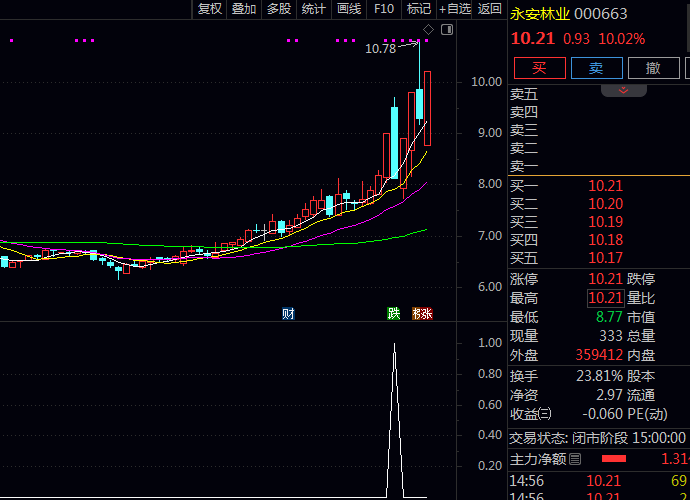Click the diamond icon above the chart

coord(428,29)
